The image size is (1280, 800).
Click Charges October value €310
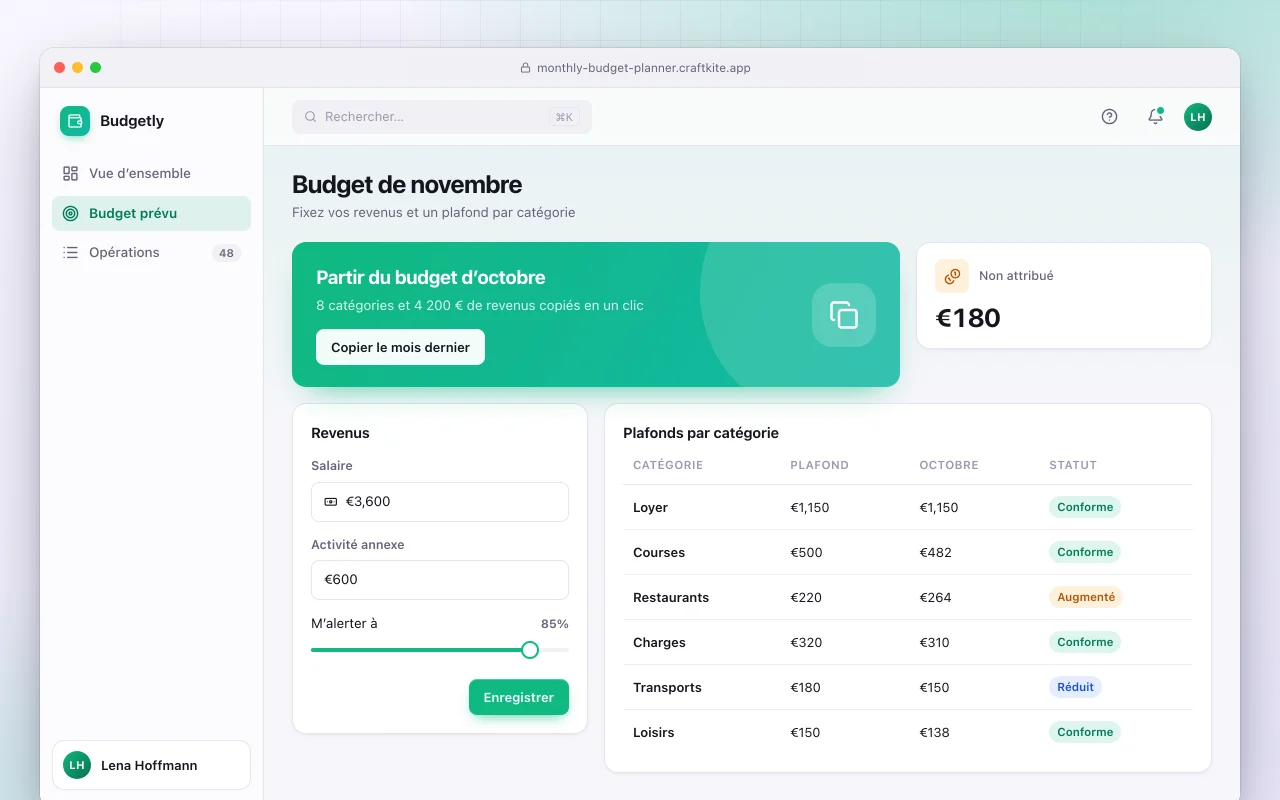[x=934, y=642]
